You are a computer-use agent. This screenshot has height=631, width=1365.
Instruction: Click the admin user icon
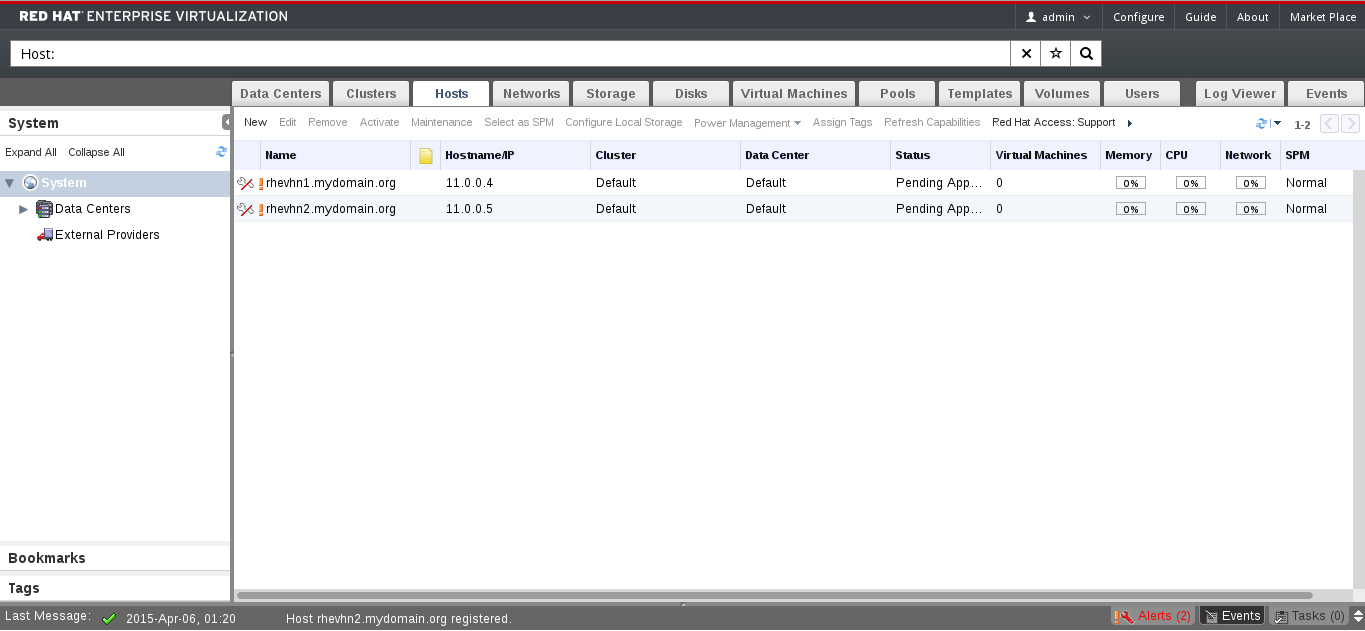[x=1031, y=17]
